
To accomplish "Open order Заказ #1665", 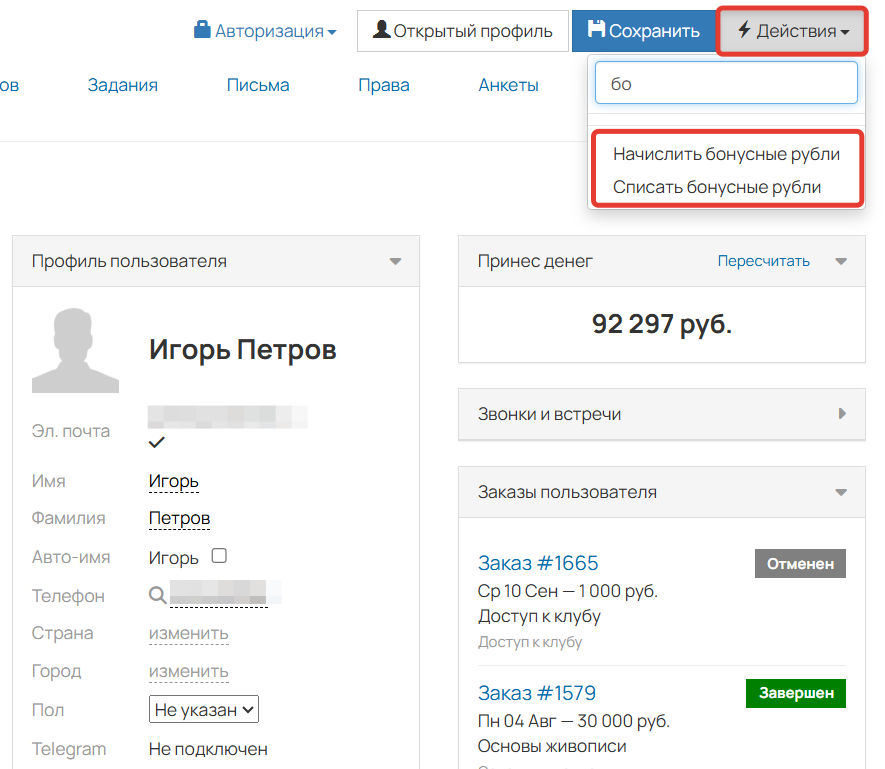I will tap(537, 562).
